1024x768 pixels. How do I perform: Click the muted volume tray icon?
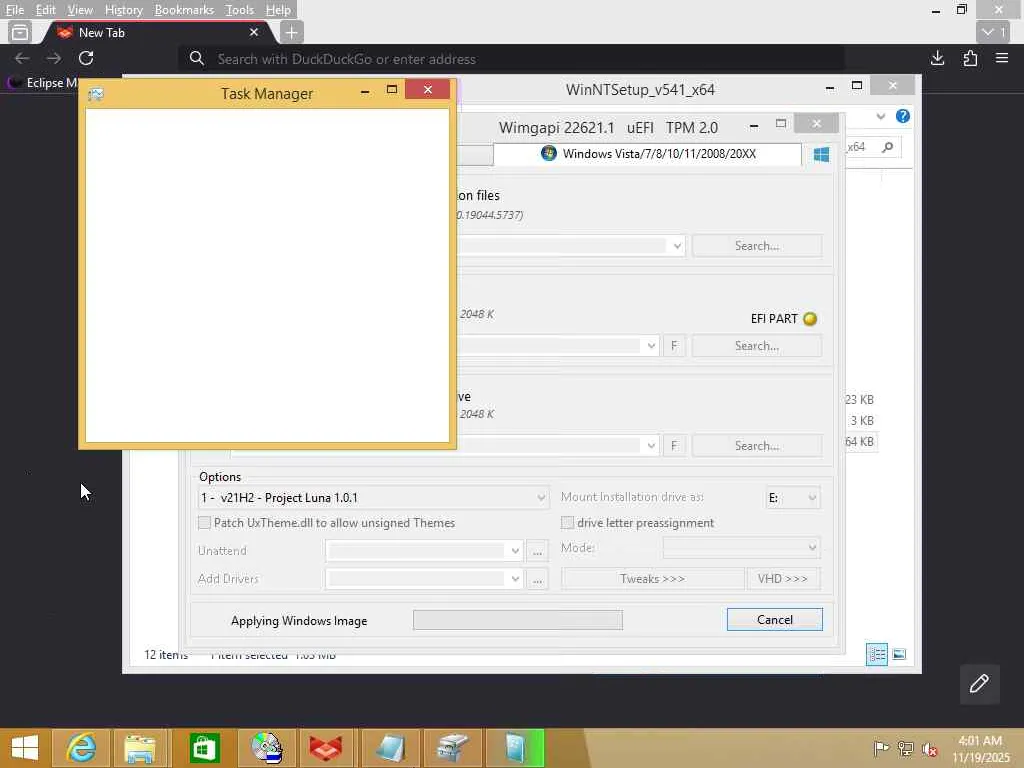pos(929,749)
